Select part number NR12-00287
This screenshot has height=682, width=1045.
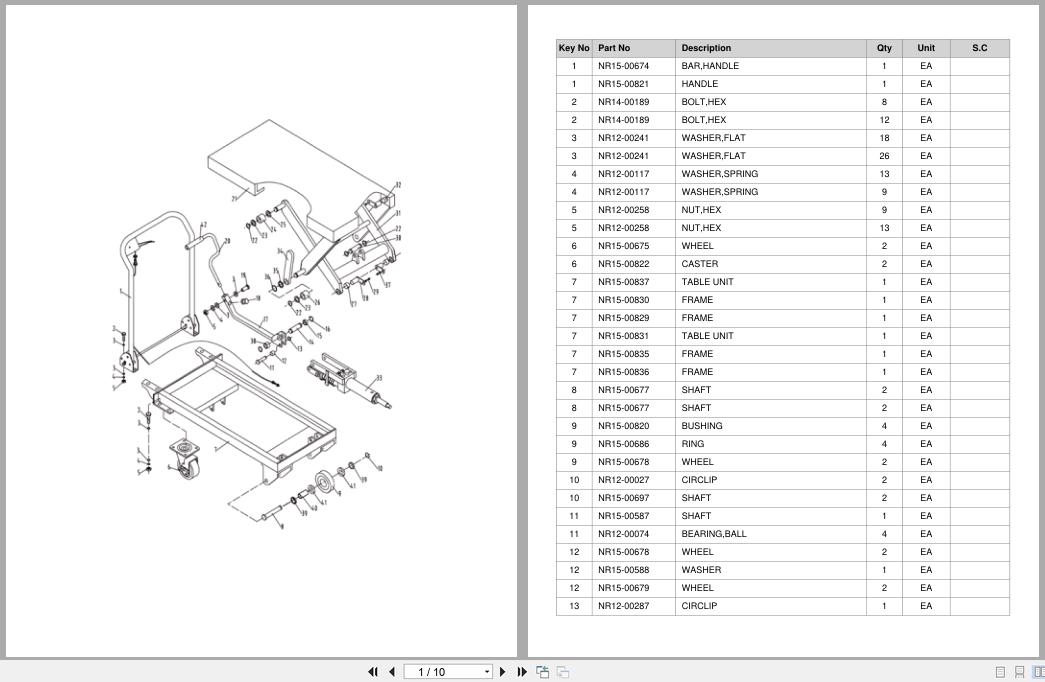tap(623, 606)
